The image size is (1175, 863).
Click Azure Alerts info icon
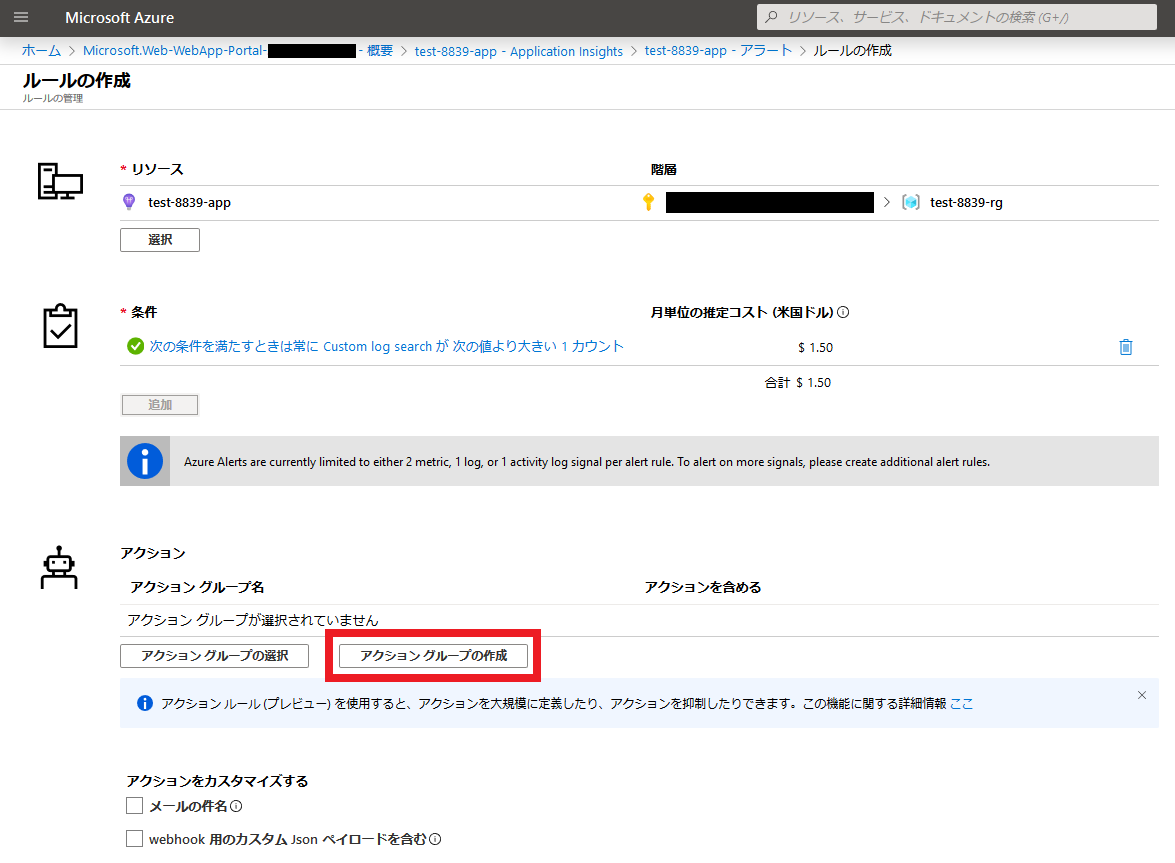[145, 461]
